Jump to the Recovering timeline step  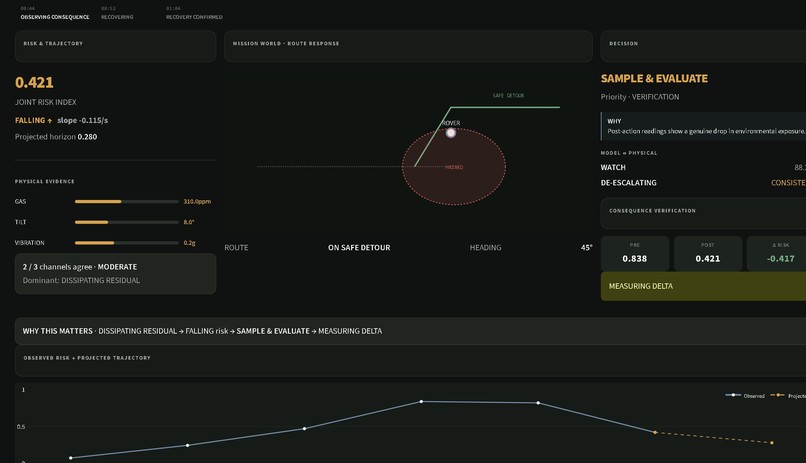117,13
